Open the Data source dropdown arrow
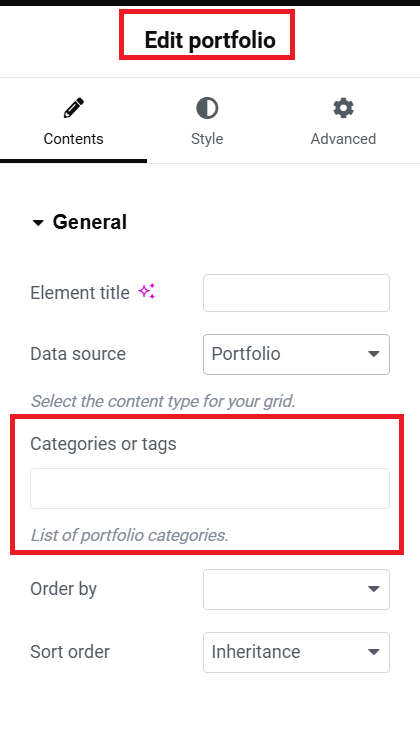The width and height of the screenshot is (420, 755). (x=373, y=354)
